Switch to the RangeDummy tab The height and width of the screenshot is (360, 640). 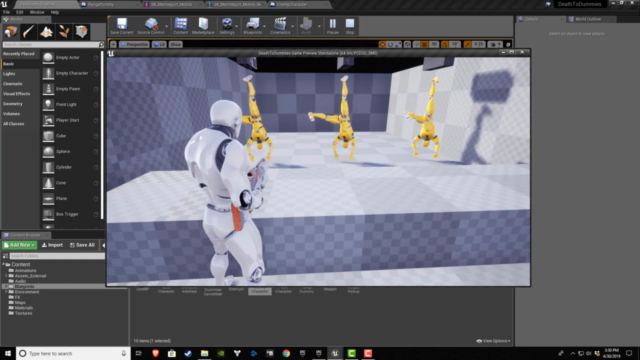tap(108, 4)
